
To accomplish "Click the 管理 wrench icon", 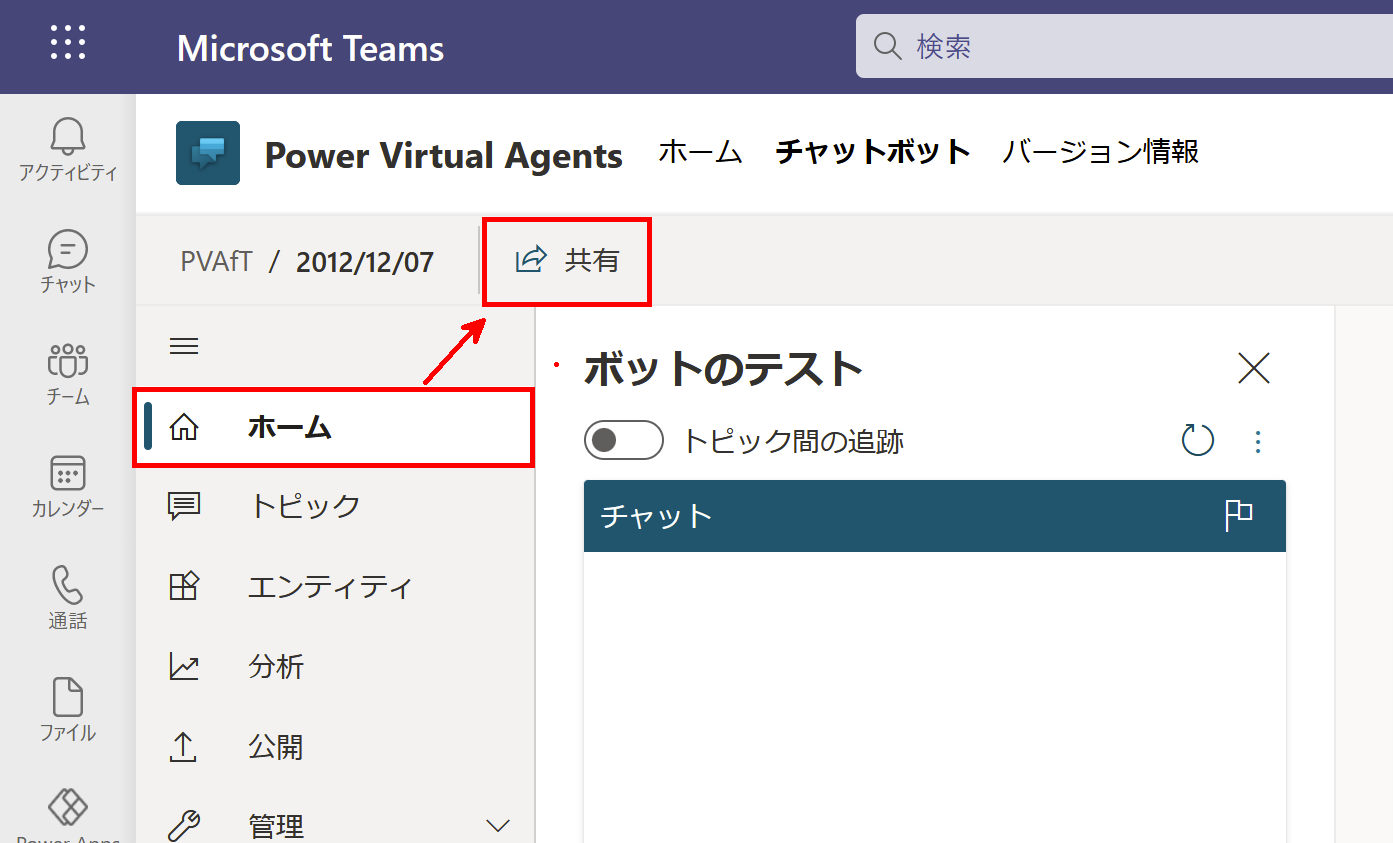I will [x=184, y=827].
